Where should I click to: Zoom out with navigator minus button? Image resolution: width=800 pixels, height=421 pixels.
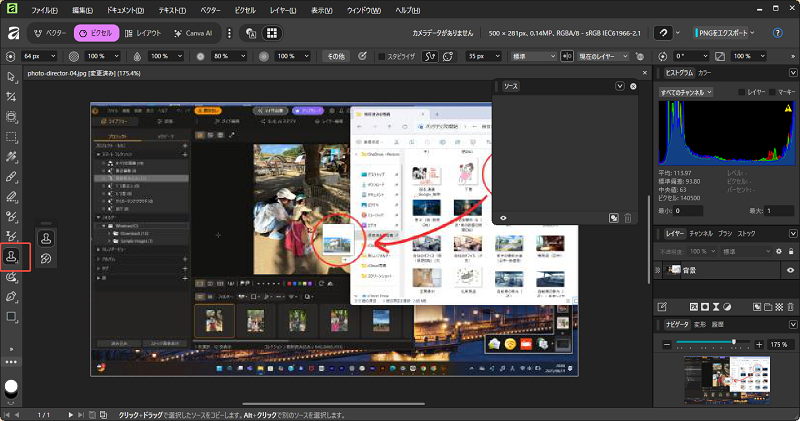[x=667, y=345]
